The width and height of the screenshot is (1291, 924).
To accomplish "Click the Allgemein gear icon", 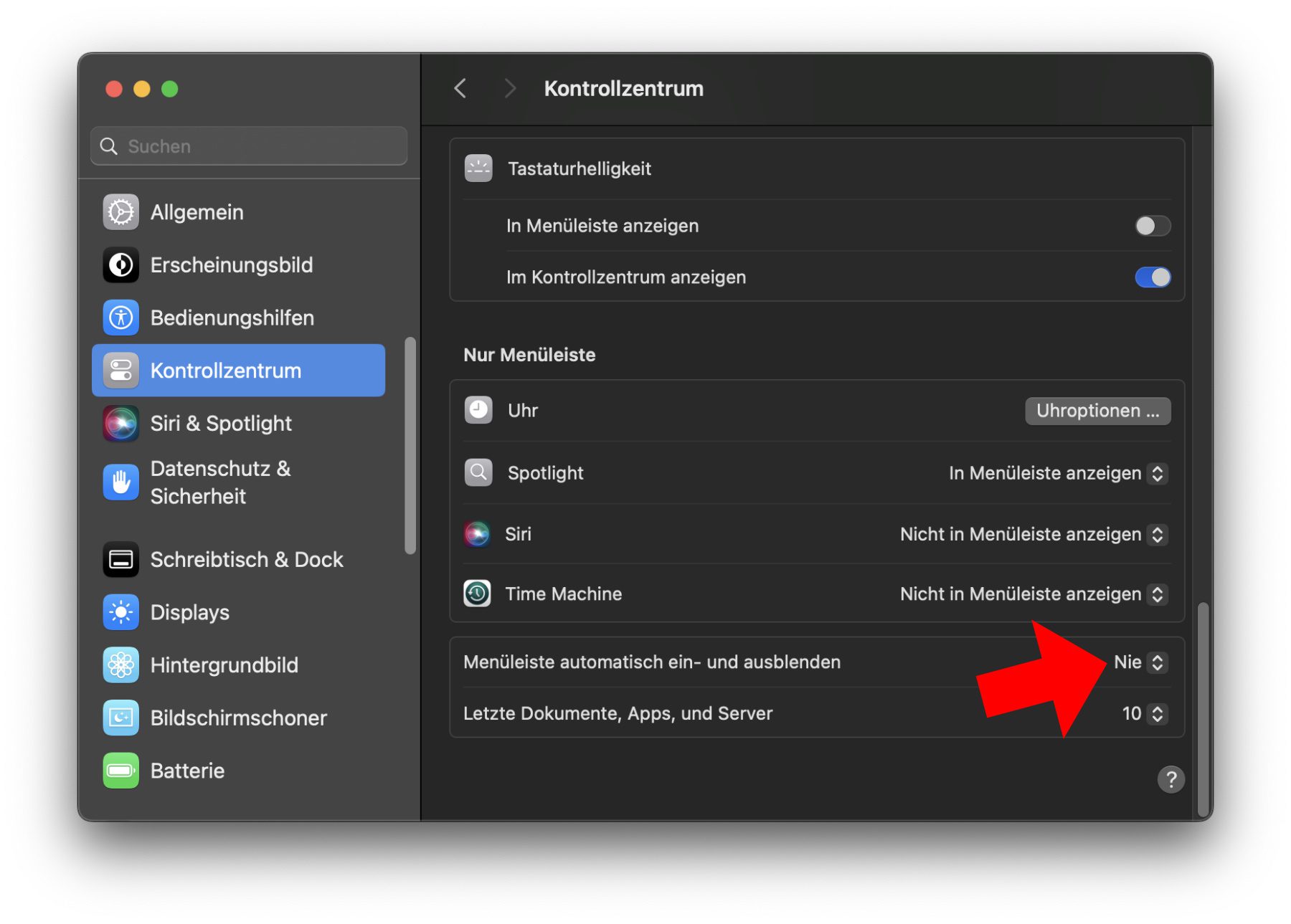I will tap(120, 212).
